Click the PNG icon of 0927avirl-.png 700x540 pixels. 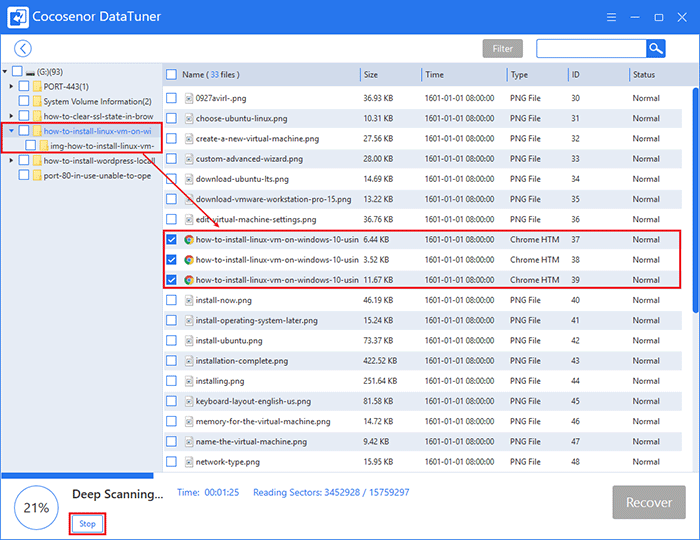click(189, 98)
